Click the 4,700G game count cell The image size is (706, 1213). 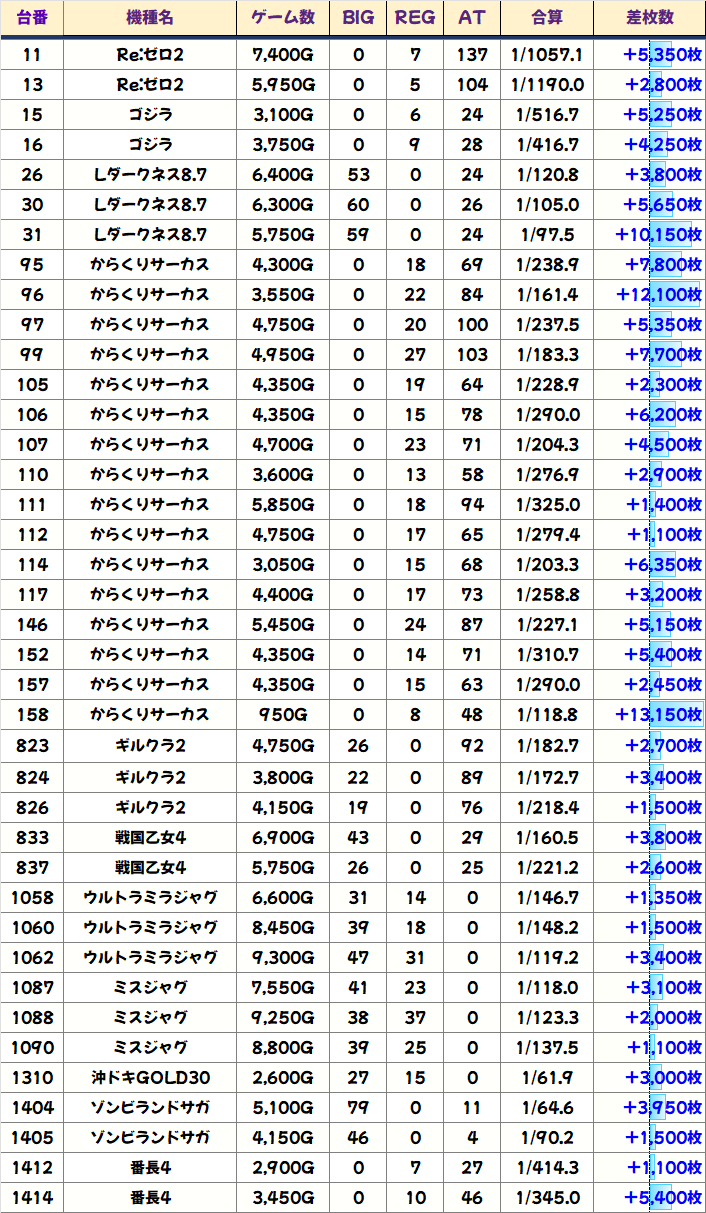click(284, 444)
